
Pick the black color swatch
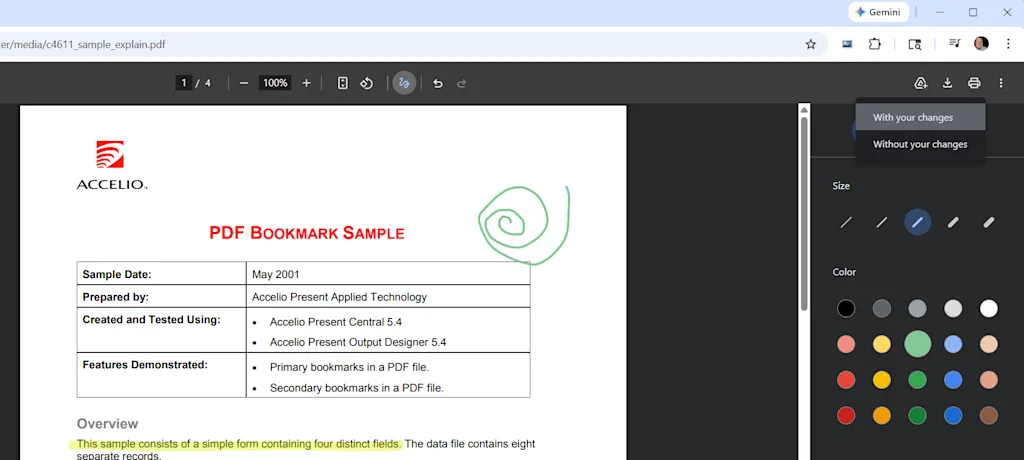coord(846,309)
